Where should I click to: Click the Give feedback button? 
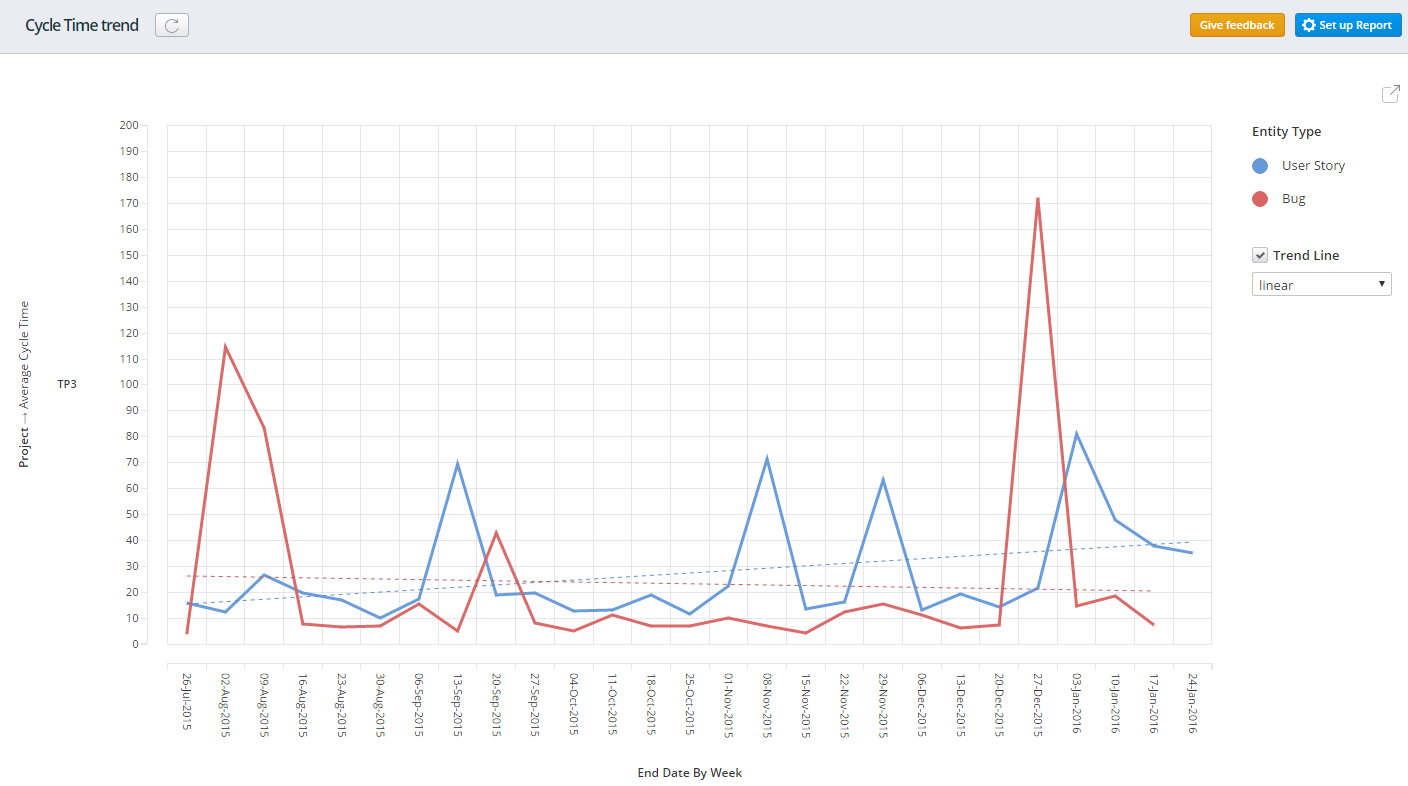(x=1237, y=25)
